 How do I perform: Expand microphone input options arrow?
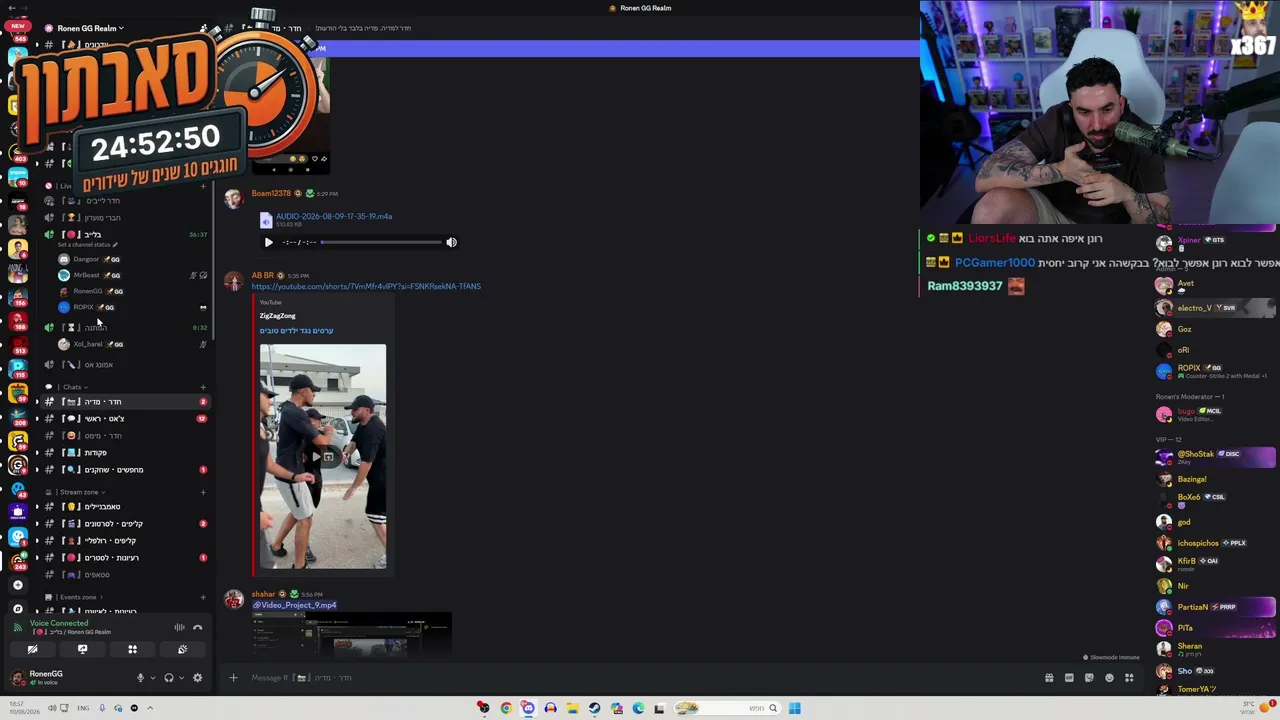point(153,678)
